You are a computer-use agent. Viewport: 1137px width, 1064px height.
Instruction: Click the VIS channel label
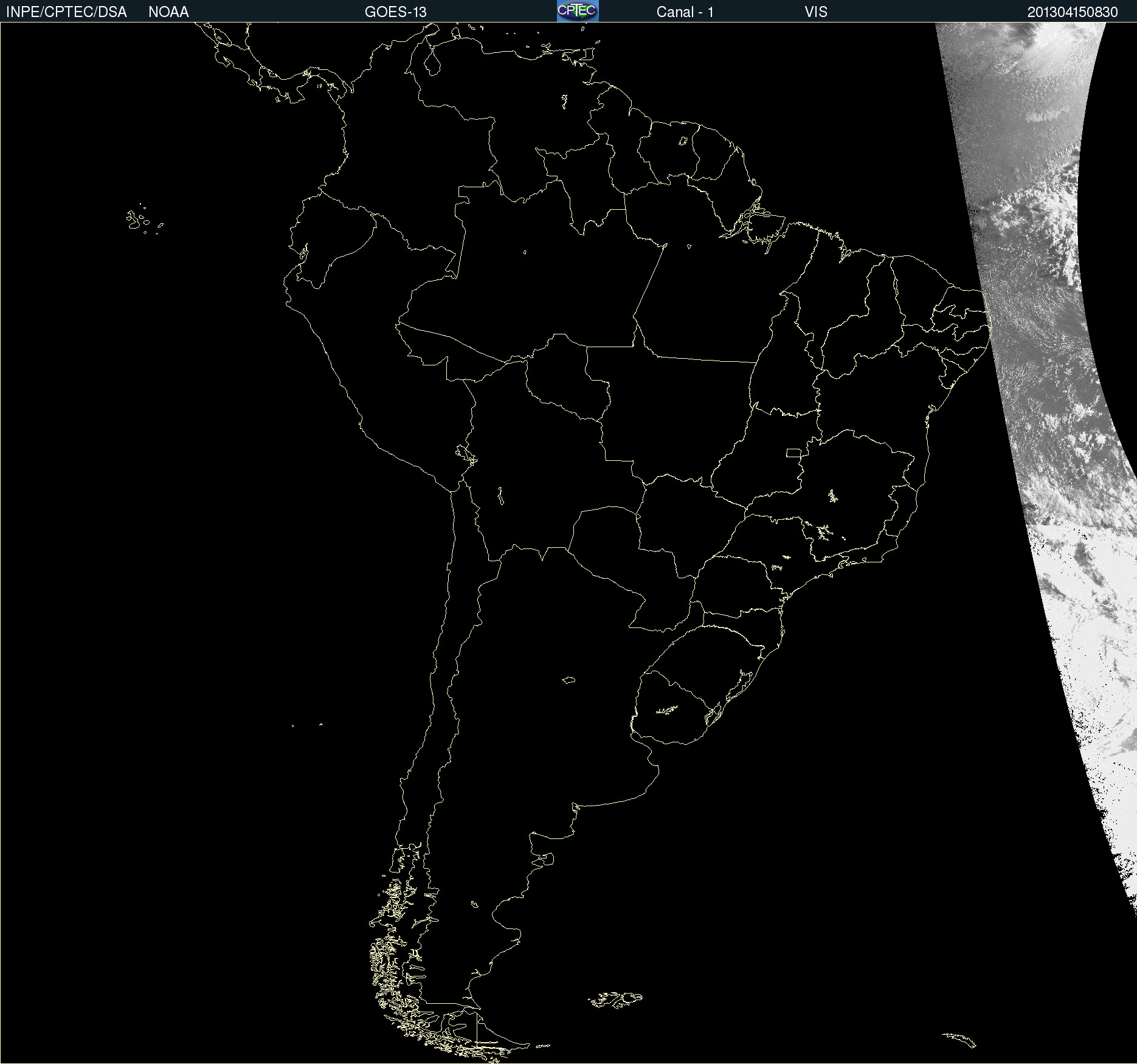point(816,12)
